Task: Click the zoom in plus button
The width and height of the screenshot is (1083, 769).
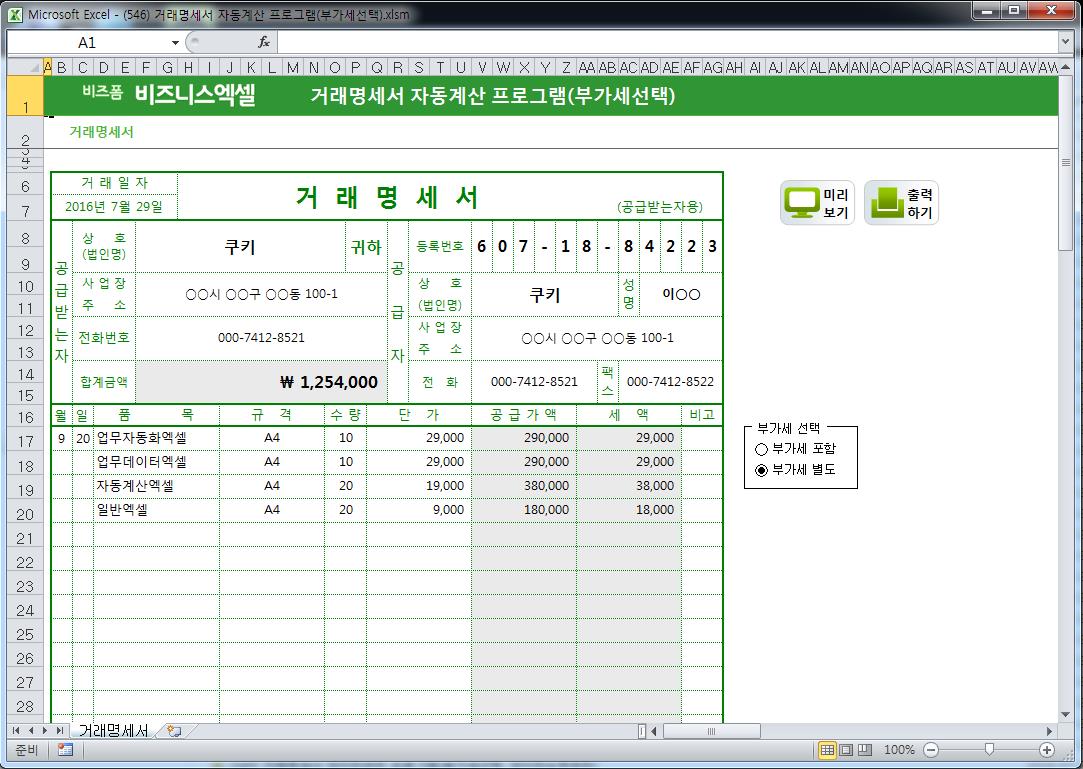Action: pyautogui.click(x=1047, y=750)
